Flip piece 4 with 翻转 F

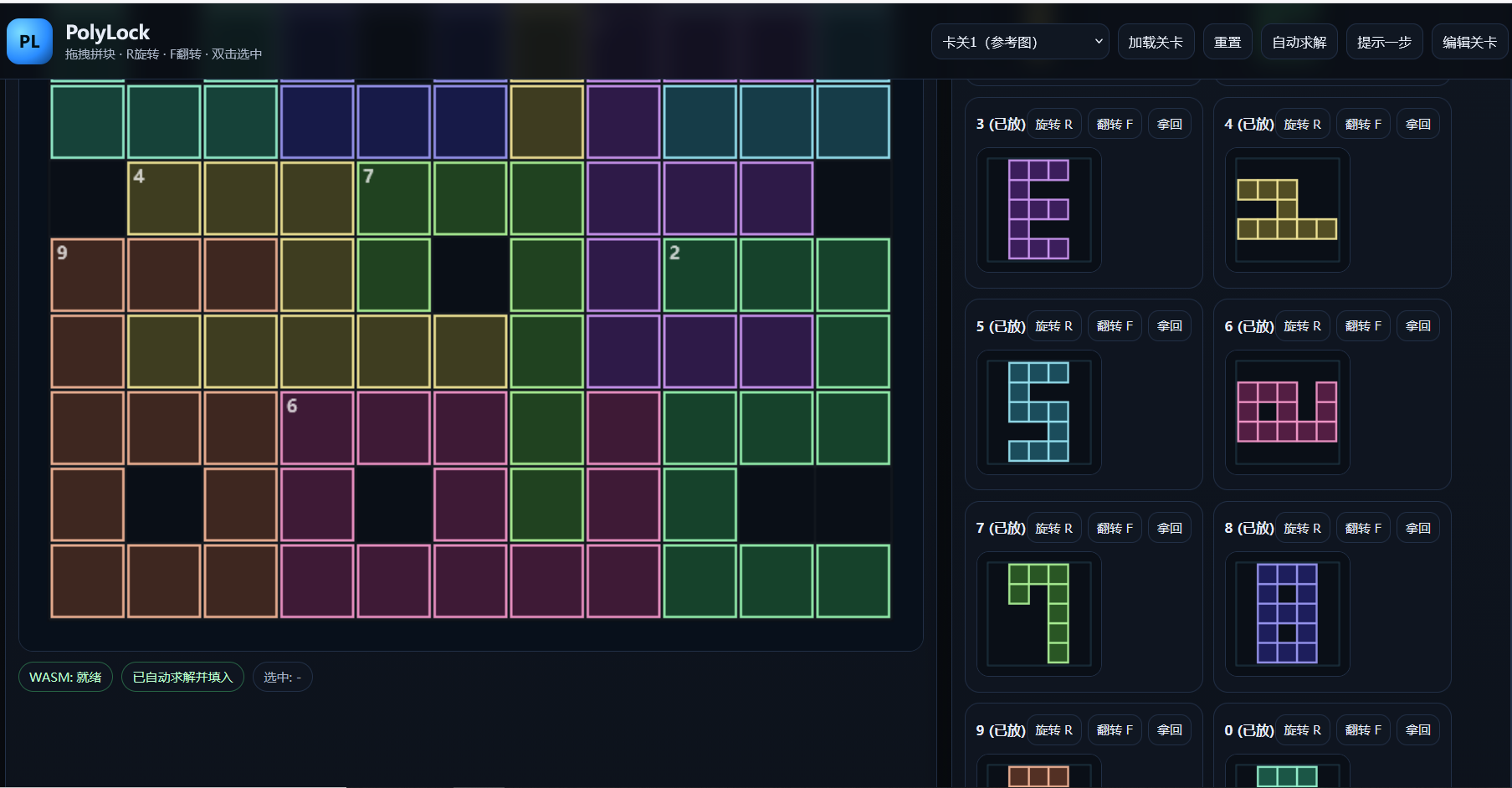1362,123
